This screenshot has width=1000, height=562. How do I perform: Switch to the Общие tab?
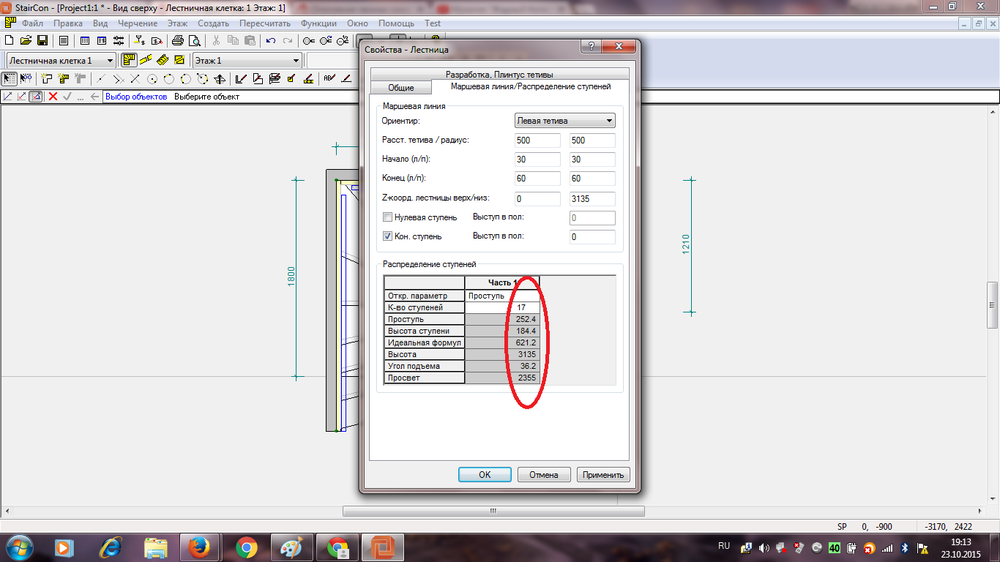(x=401, y=88)
